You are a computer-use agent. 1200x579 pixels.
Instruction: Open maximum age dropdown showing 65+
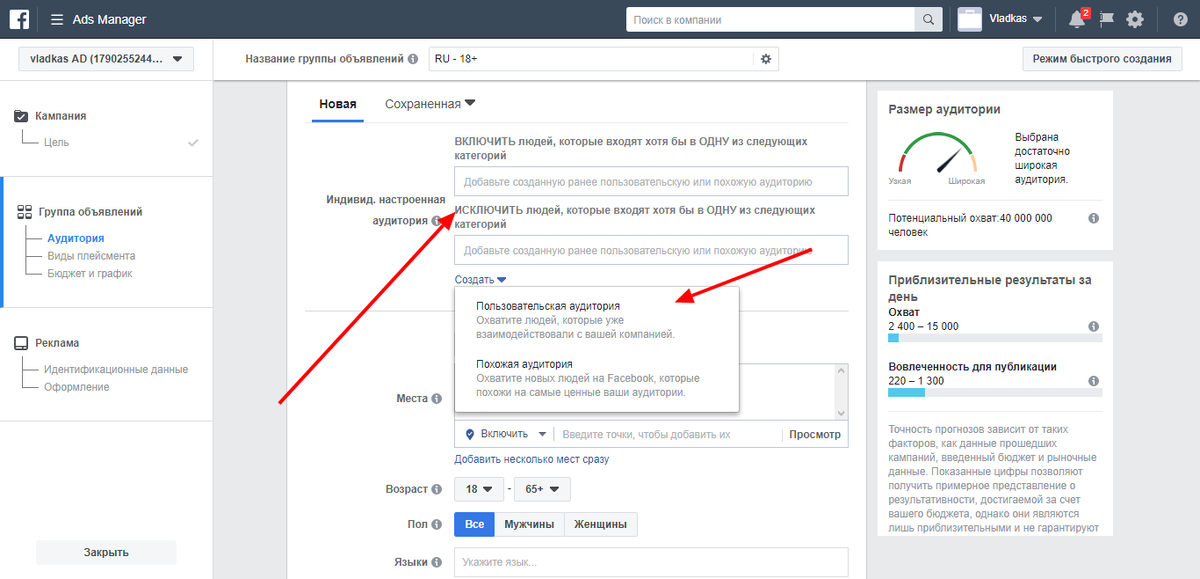(541, 489)
